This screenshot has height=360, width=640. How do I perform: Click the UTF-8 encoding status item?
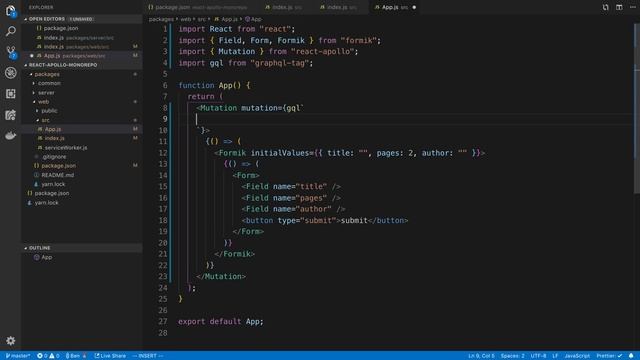tap(538, 356)
